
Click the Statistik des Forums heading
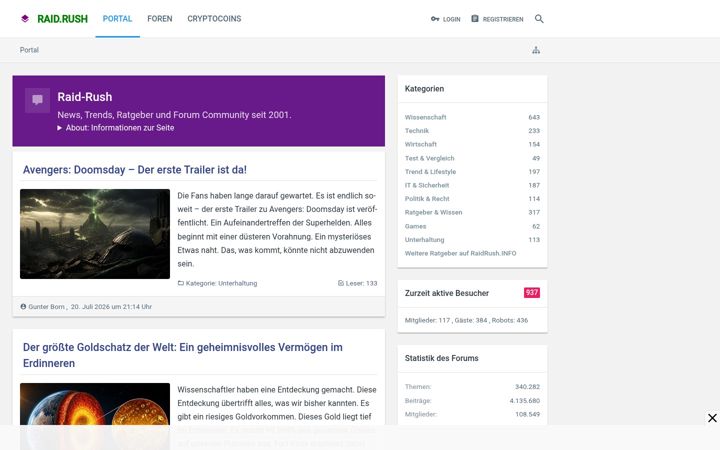(x=441, y=358)
